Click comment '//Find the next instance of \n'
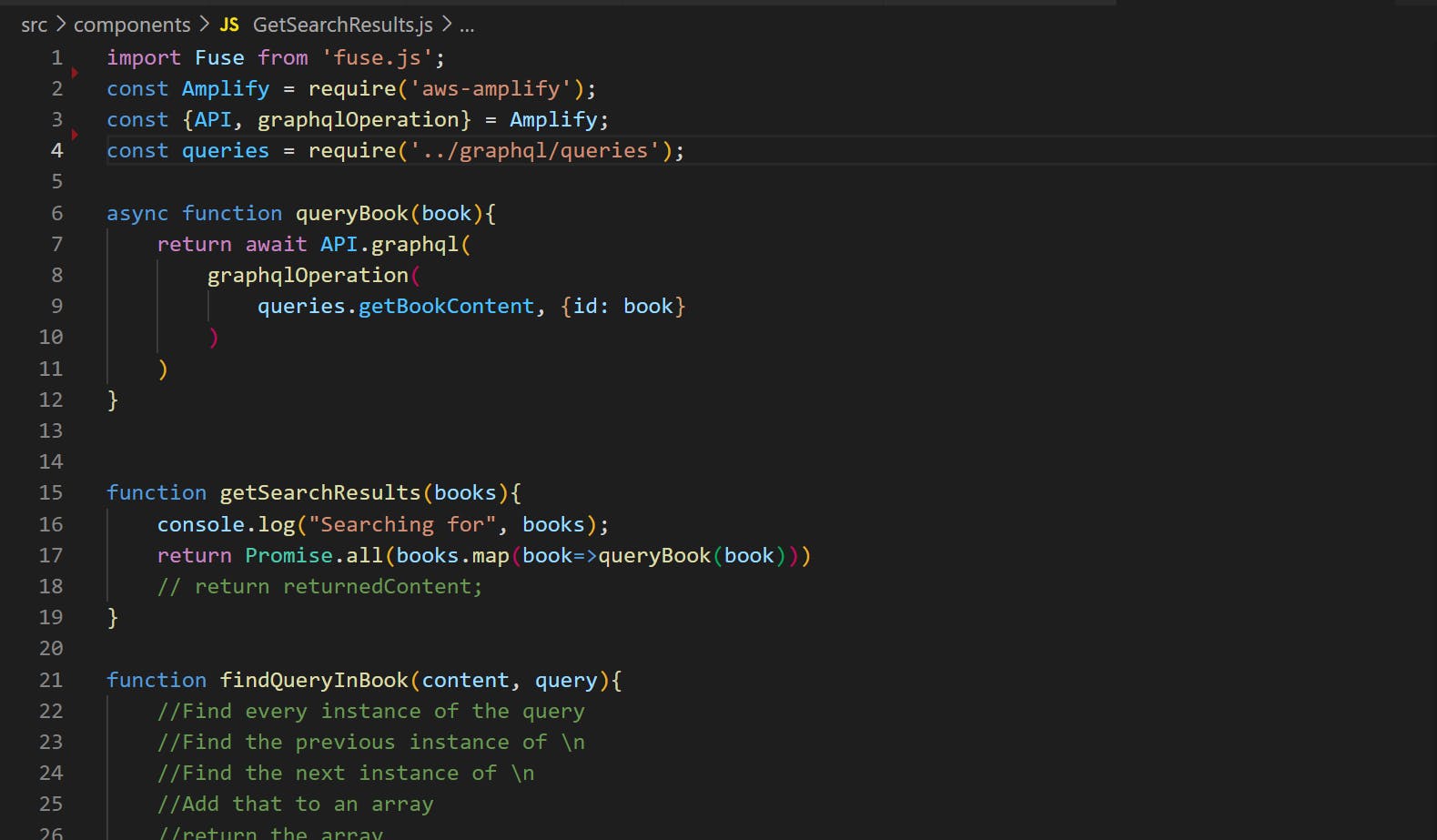 coord(346,773)
